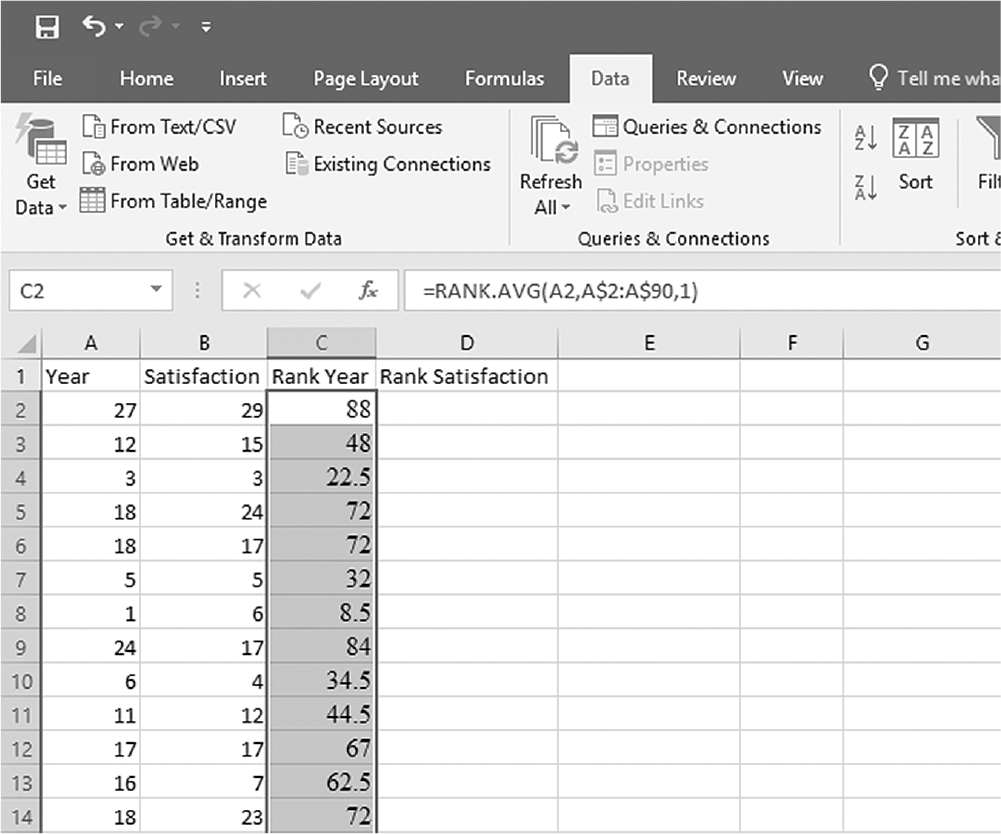Viewport: 1001px width, 834px height.
Task: Click the Save icon in quick access toolbar
Action: [47, 27]
